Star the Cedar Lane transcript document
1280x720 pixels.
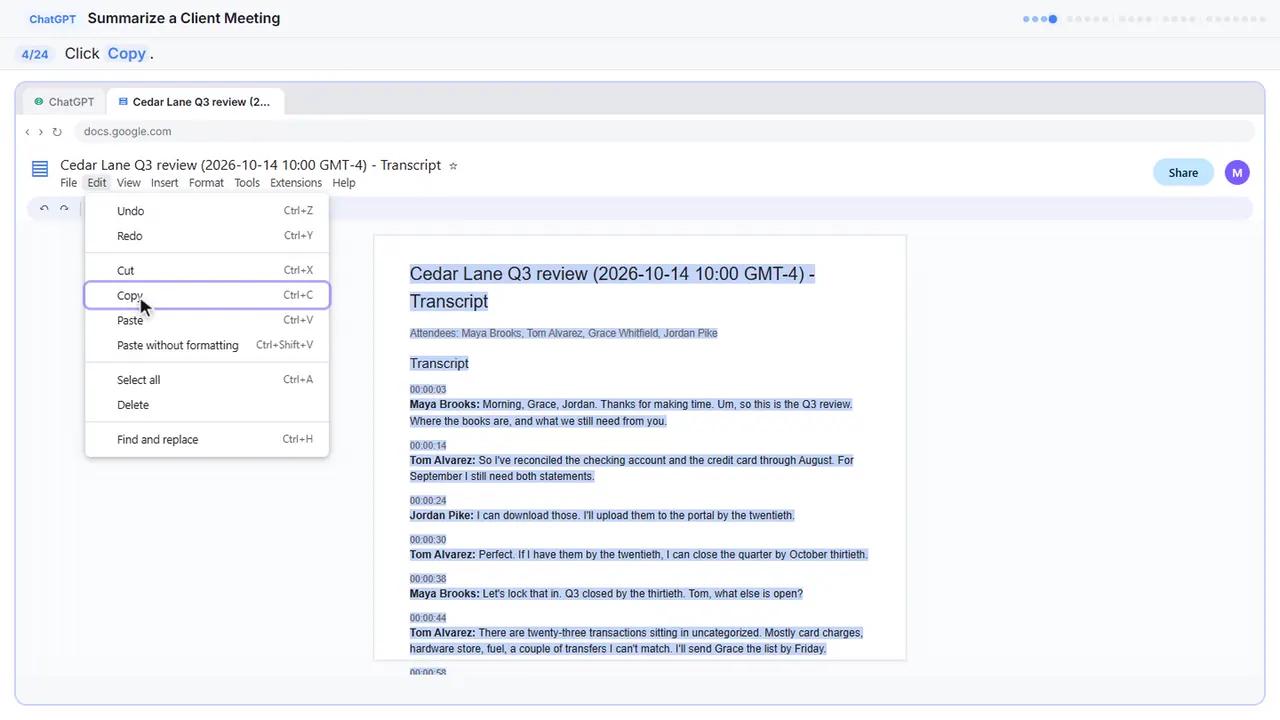point(453,166)
